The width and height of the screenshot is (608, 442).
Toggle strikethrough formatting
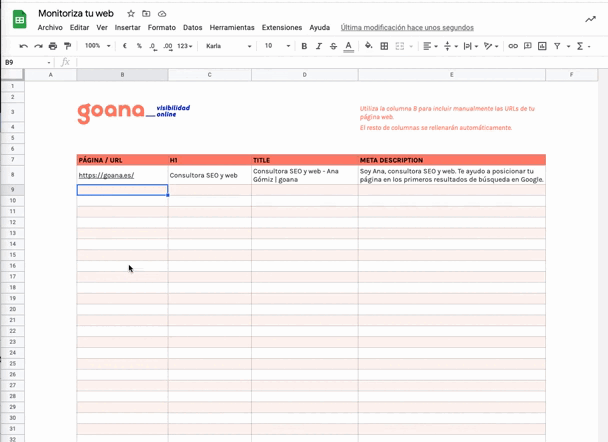coord(333,46)
